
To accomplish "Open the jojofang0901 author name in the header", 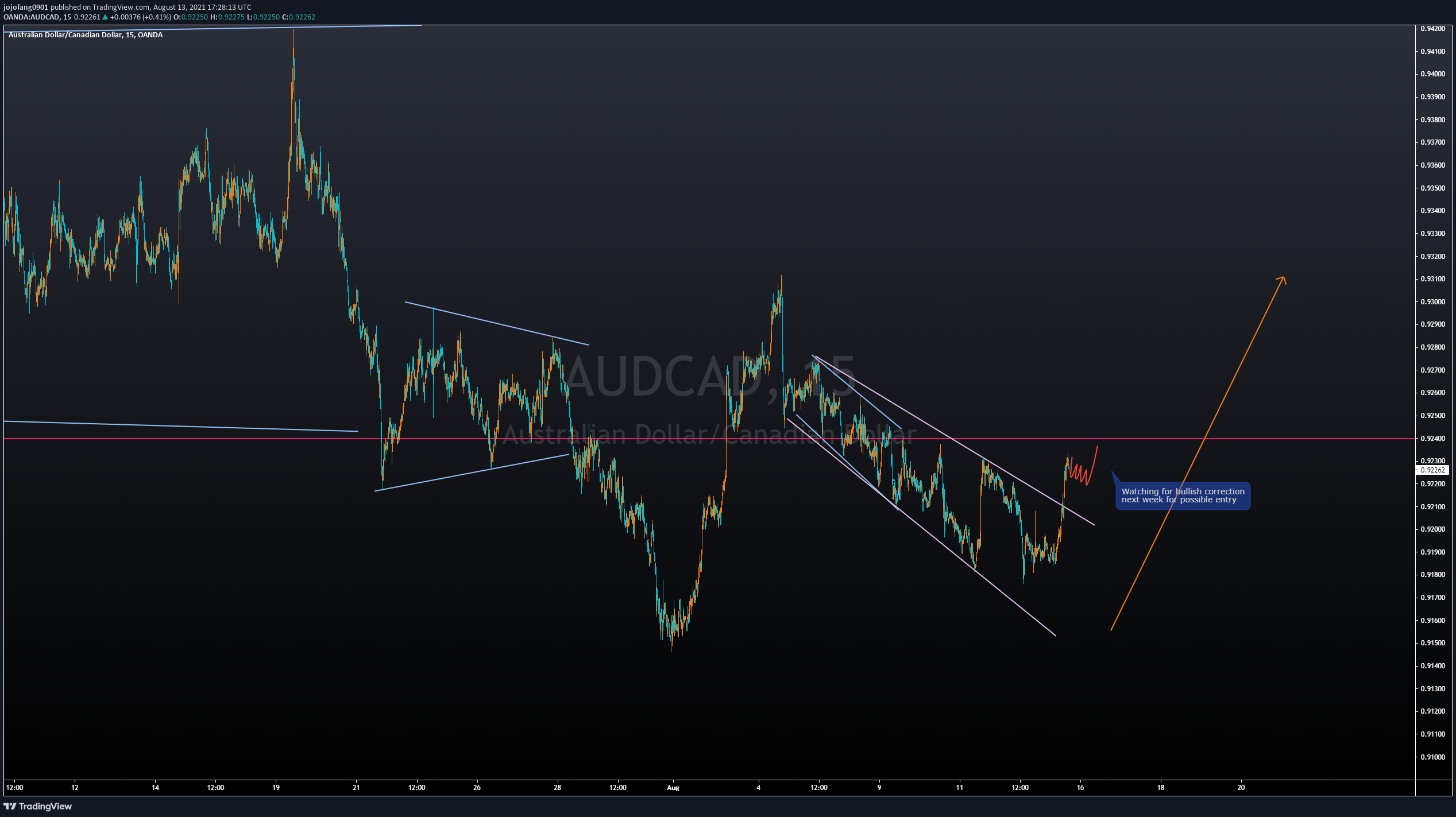I will pyautogui.click(x=26, y=7).
